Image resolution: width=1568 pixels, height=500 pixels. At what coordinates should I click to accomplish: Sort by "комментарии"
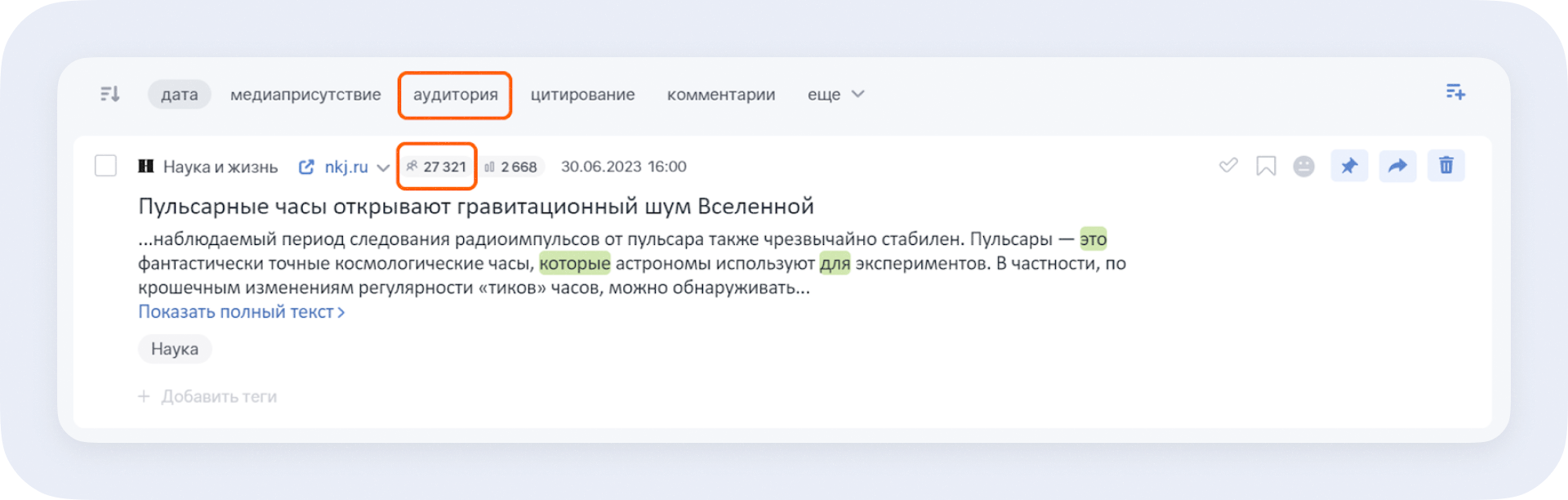tap(720, 95)
